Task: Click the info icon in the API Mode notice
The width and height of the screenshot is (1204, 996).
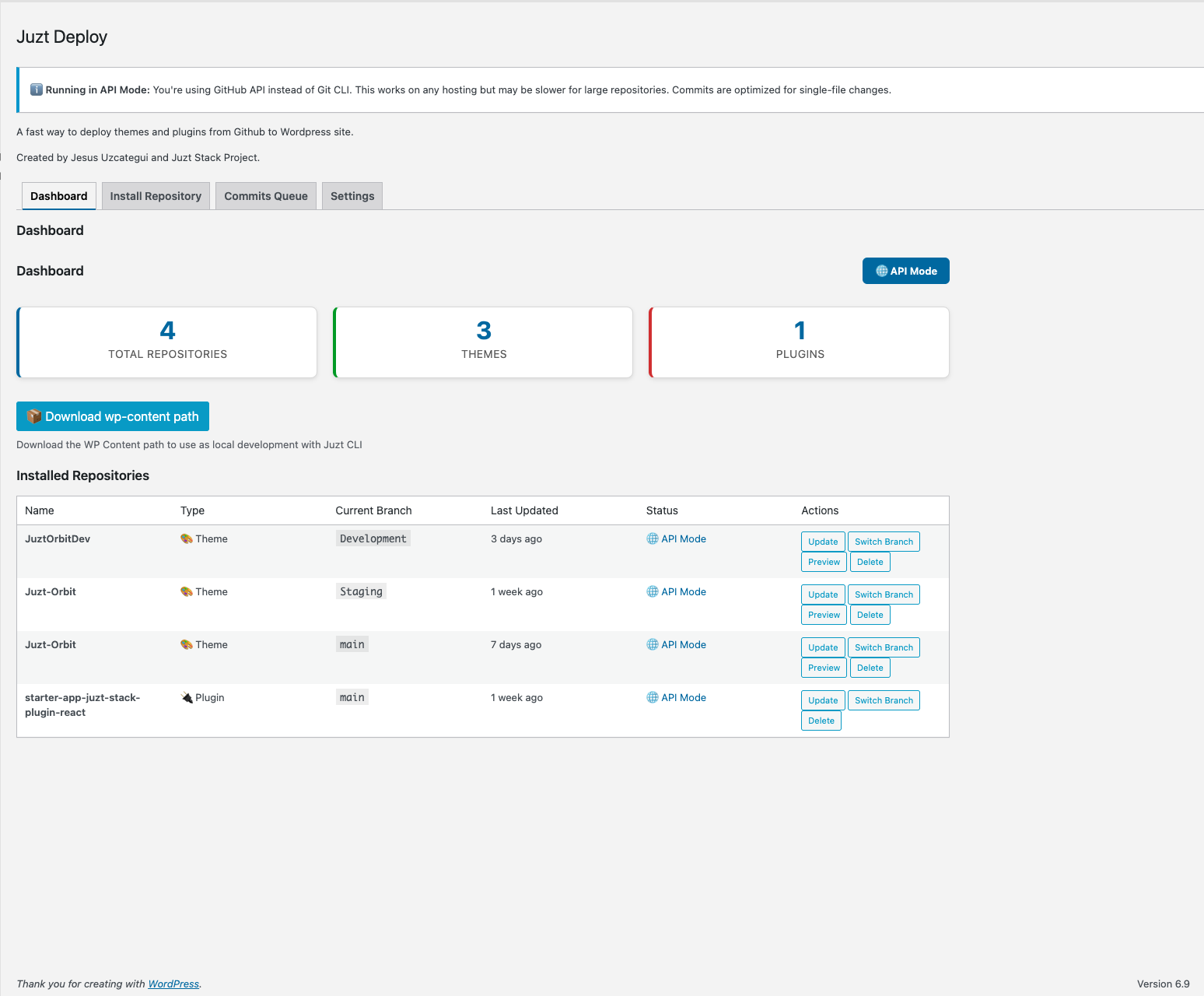Action: coord(36,89)
